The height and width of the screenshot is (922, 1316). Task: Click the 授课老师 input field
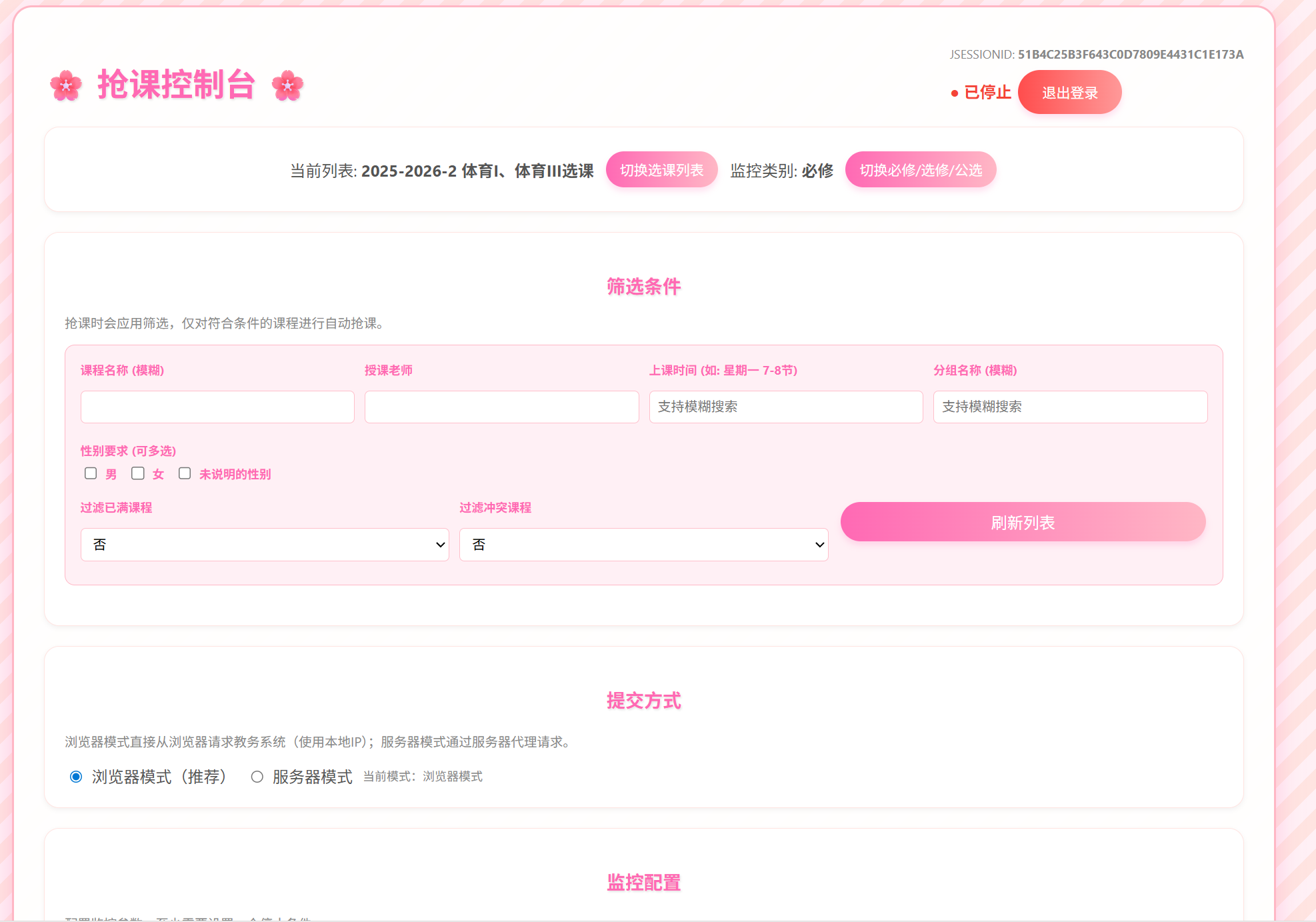(501, 407)
